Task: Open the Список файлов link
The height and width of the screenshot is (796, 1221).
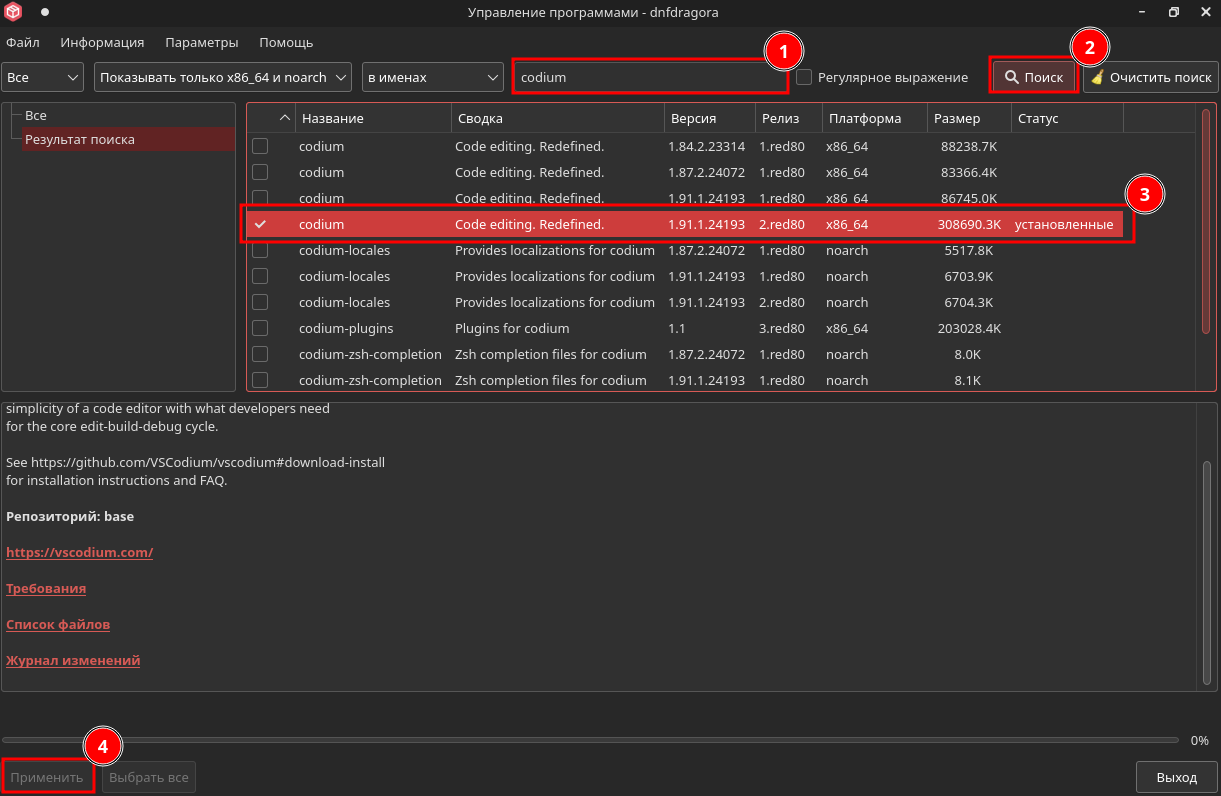Action: (58, 624)
